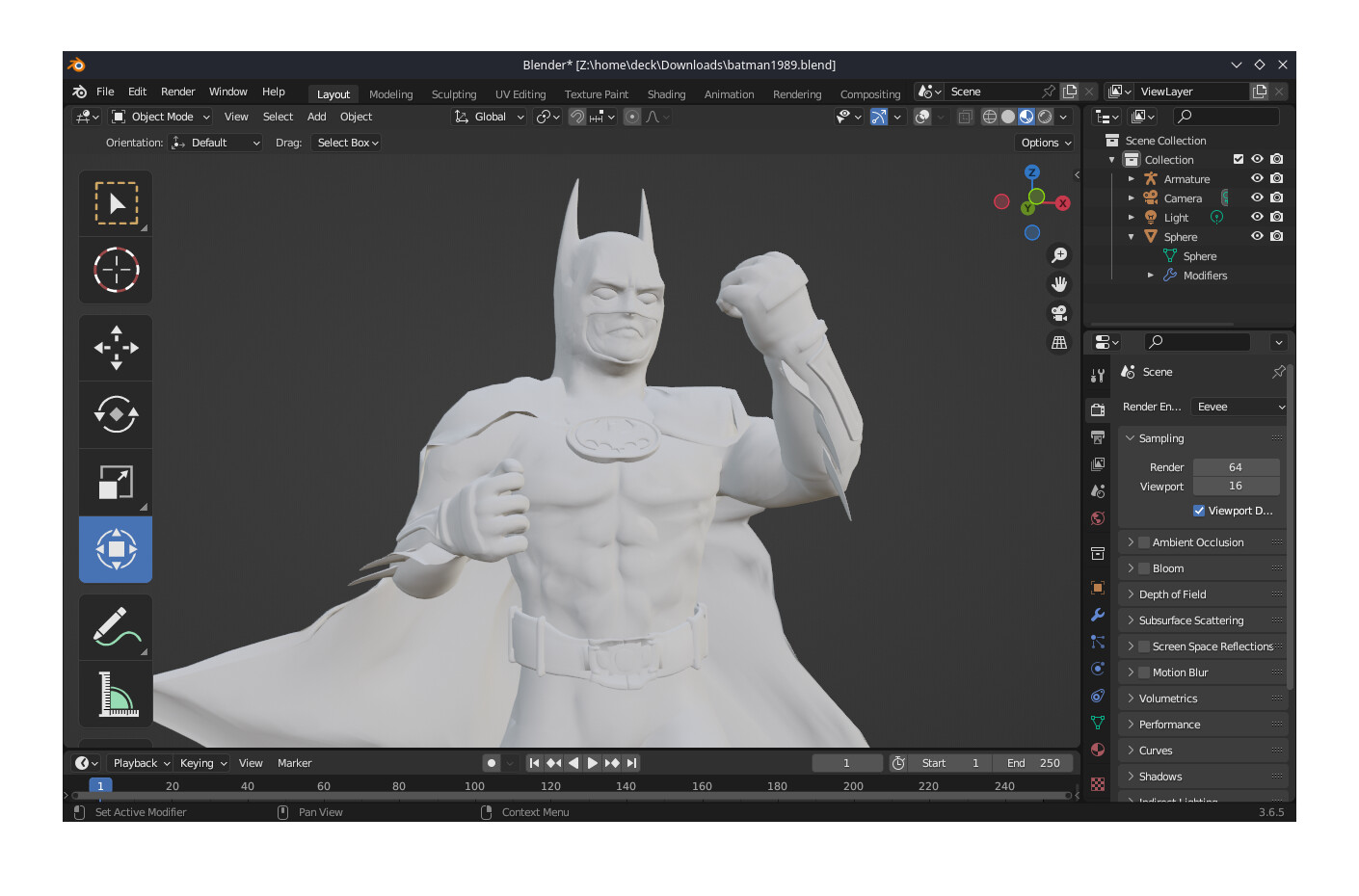Hide the Sphere in viewport
Screen dimensions: 1359x896
coord(1257,236)
